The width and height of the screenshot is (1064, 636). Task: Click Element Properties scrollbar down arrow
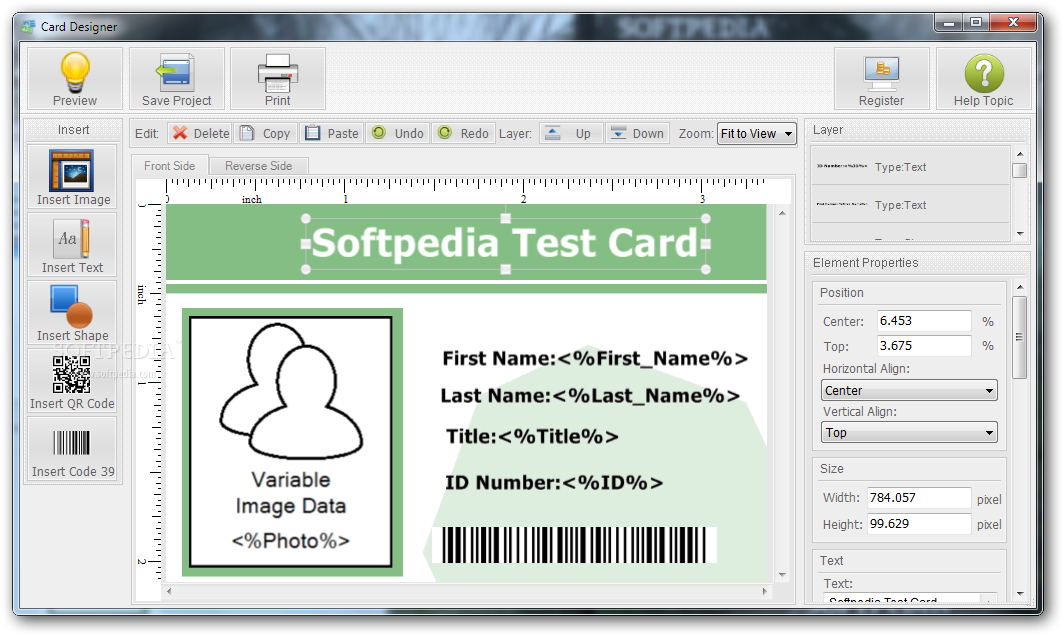1020,594
